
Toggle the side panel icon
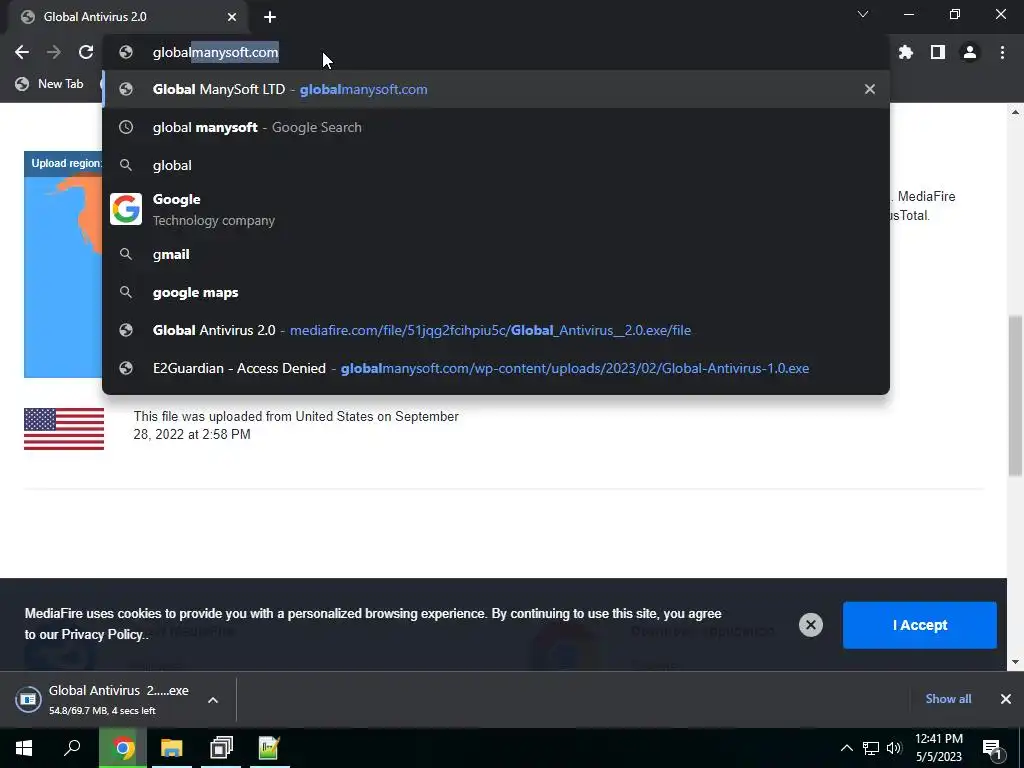(x=938, y=52)
